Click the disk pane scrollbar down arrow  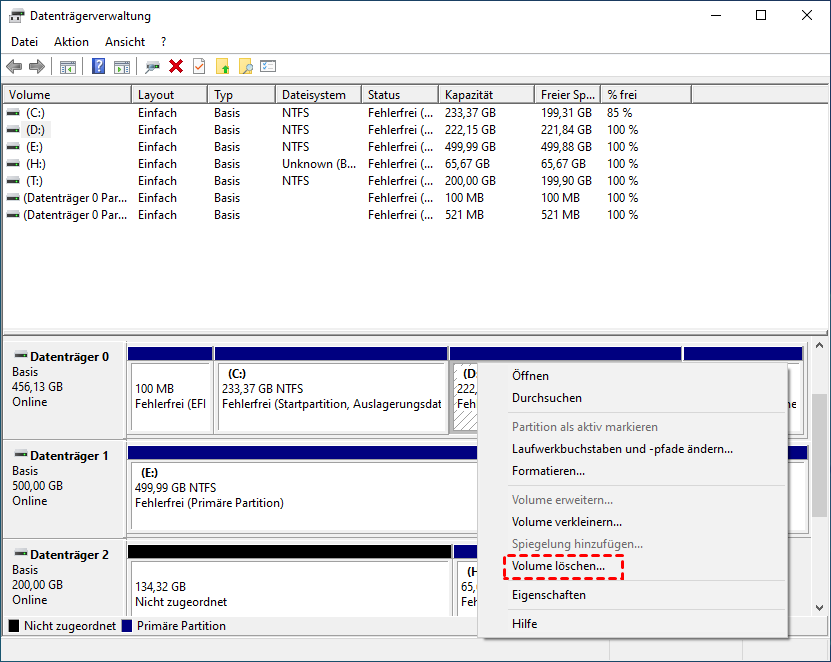[x=819, y=608]
